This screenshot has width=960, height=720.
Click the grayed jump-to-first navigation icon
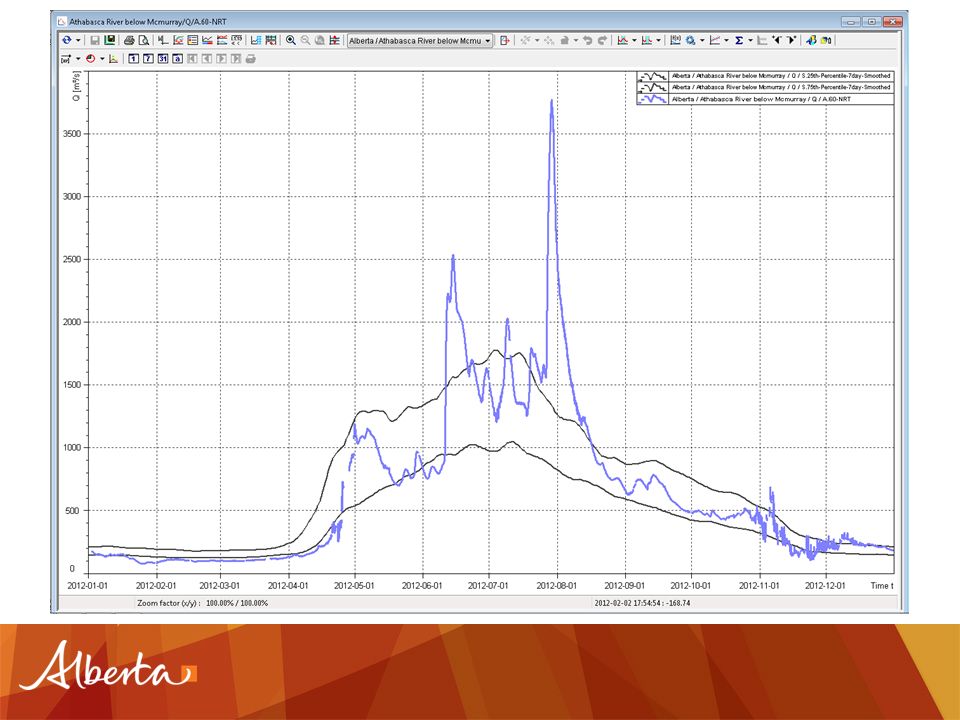tap(192, 59)
